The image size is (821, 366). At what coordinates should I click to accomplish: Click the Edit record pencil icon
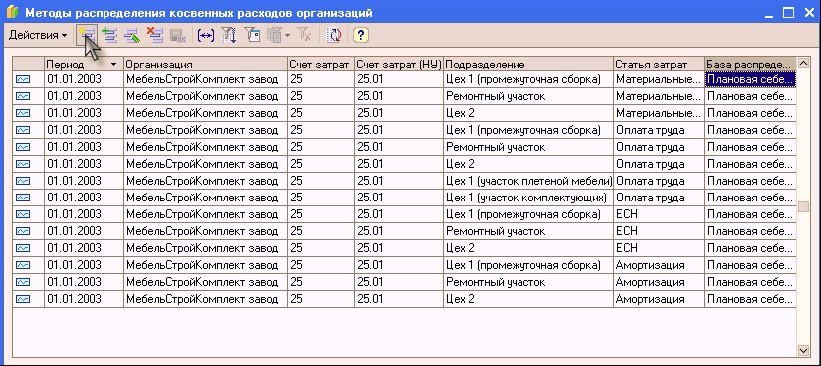coord(132,35)
